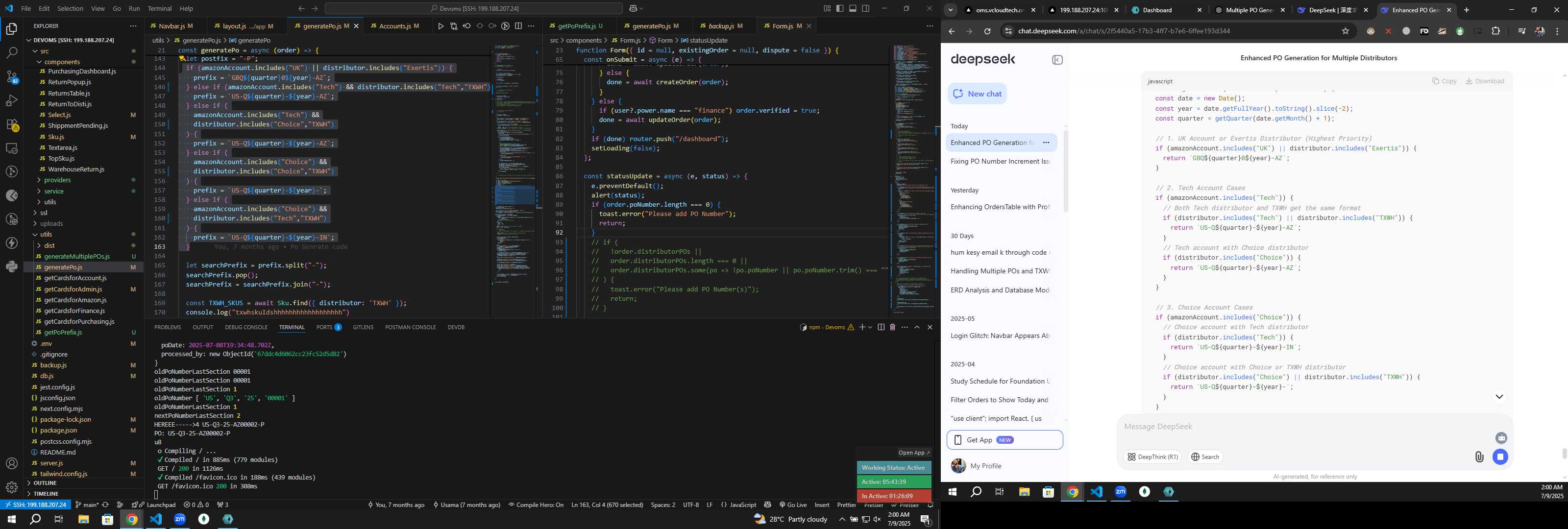The height and width of the screenshot is (529, 1568).
Task: Toggle Secondary Side Bar layout icon
Action: [x=865, y=8]
